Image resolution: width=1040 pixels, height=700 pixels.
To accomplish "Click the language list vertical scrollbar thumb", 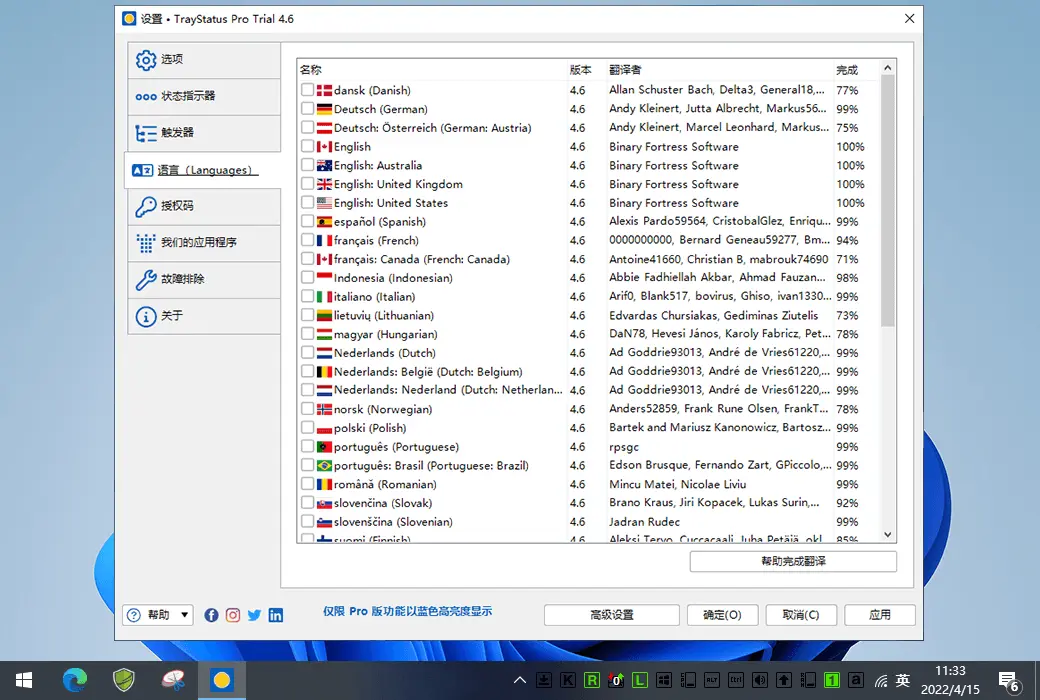I will pyautogui.click(x=887, y=200).
